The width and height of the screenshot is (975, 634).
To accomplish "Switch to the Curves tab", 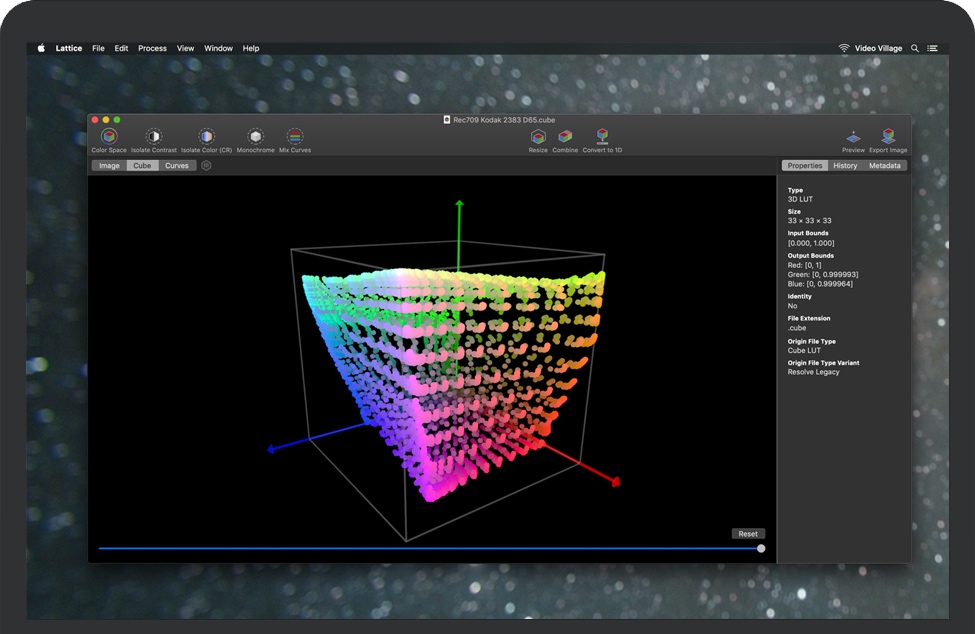I will click(177, 165).
